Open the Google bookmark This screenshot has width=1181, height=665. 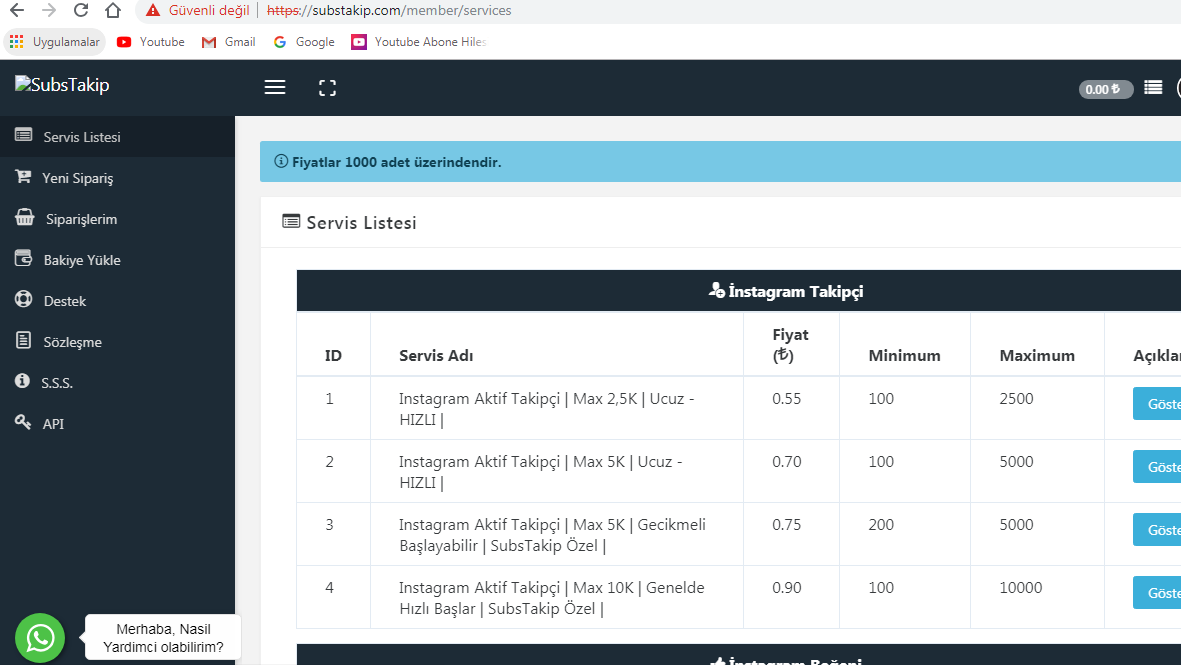tap(304, 42)
